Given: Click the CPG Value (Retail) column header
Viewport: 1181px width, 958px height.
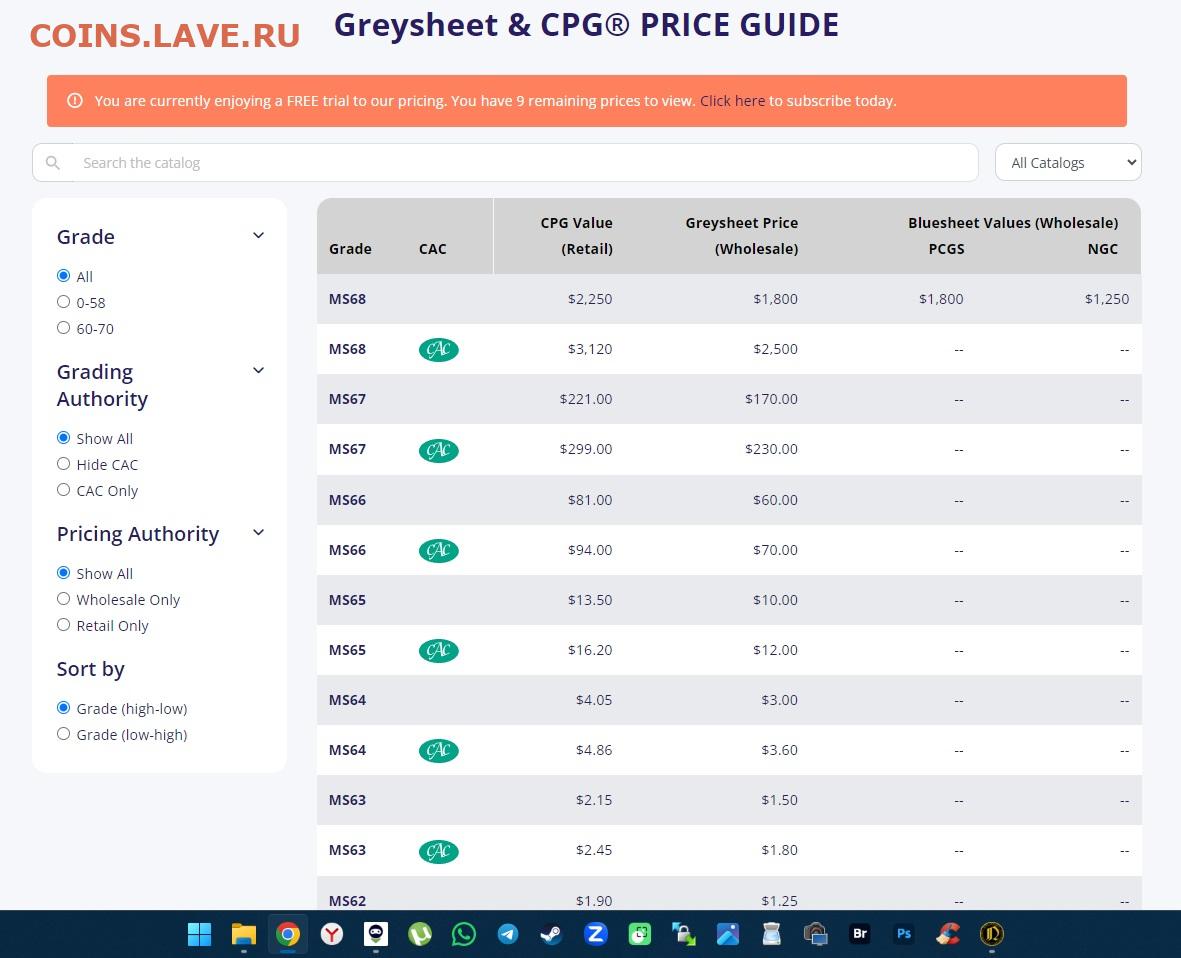Looking at the screenshot, I should [576, 236].
